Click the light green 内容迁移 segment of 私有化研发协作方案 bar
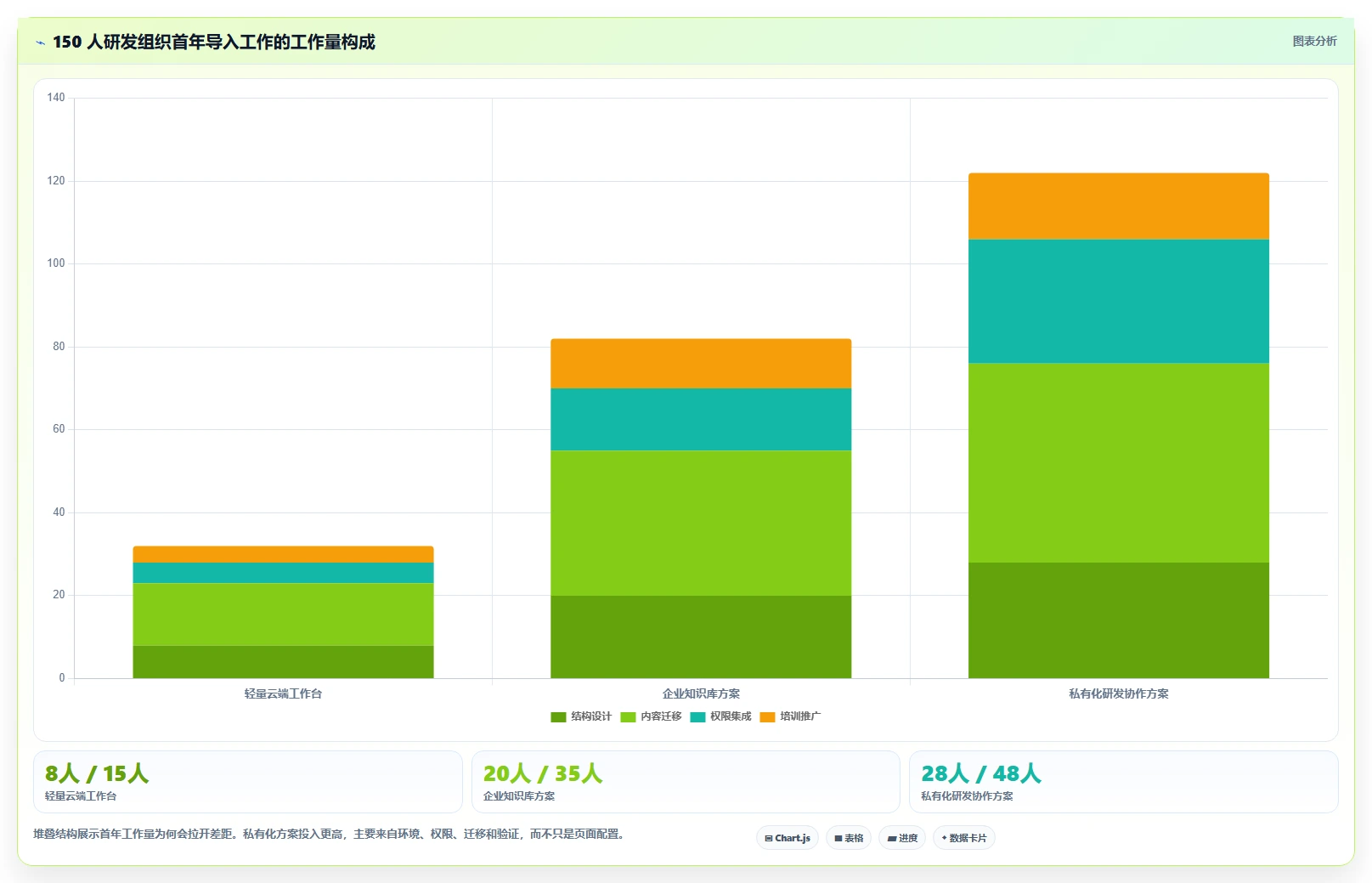The width and height of the screenshot is (1372, 883). [1119, 463]
